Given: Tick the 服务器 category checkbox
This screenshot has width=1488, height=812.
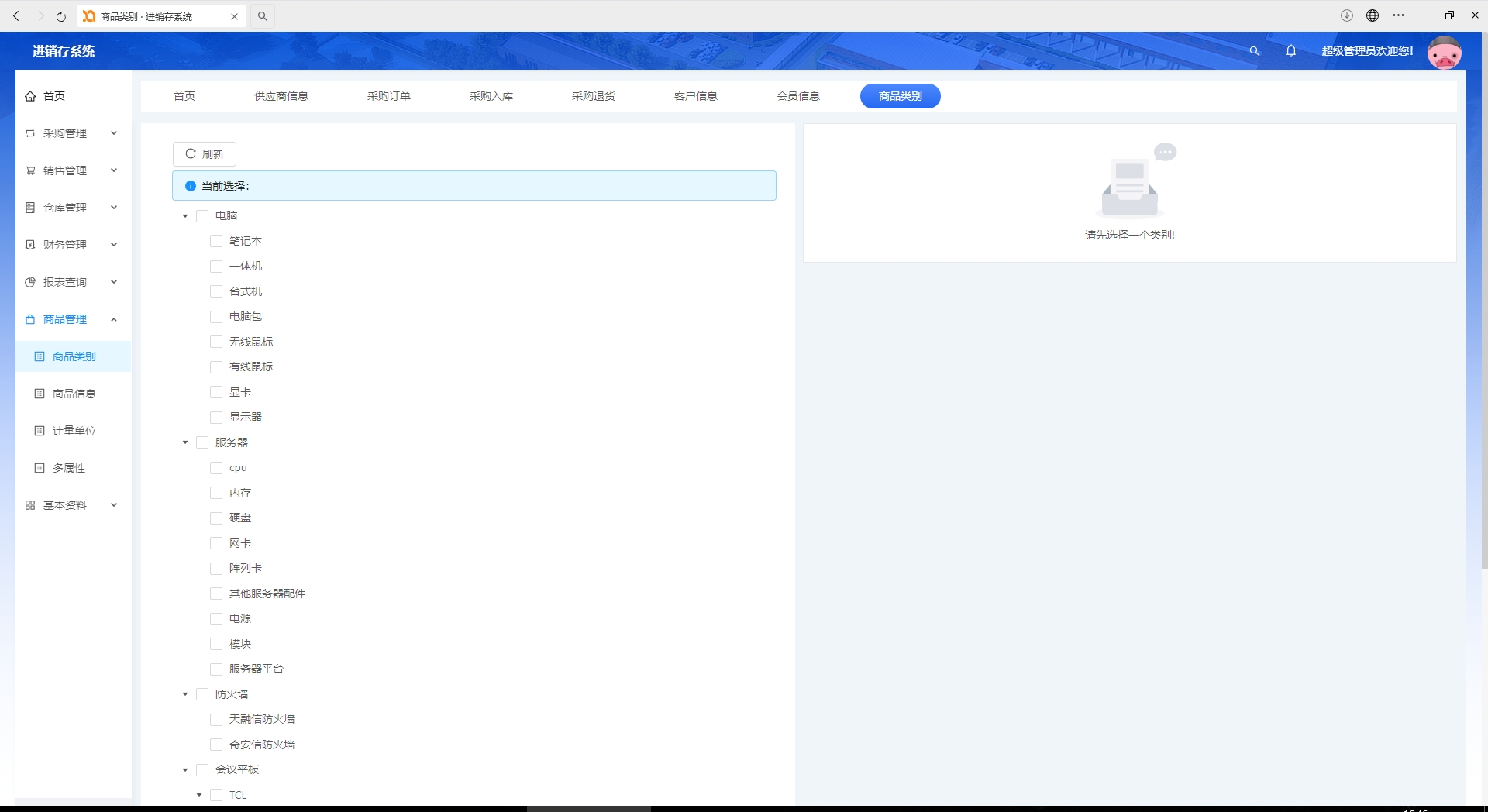Looking at the screenshot, I should point(202,442).
